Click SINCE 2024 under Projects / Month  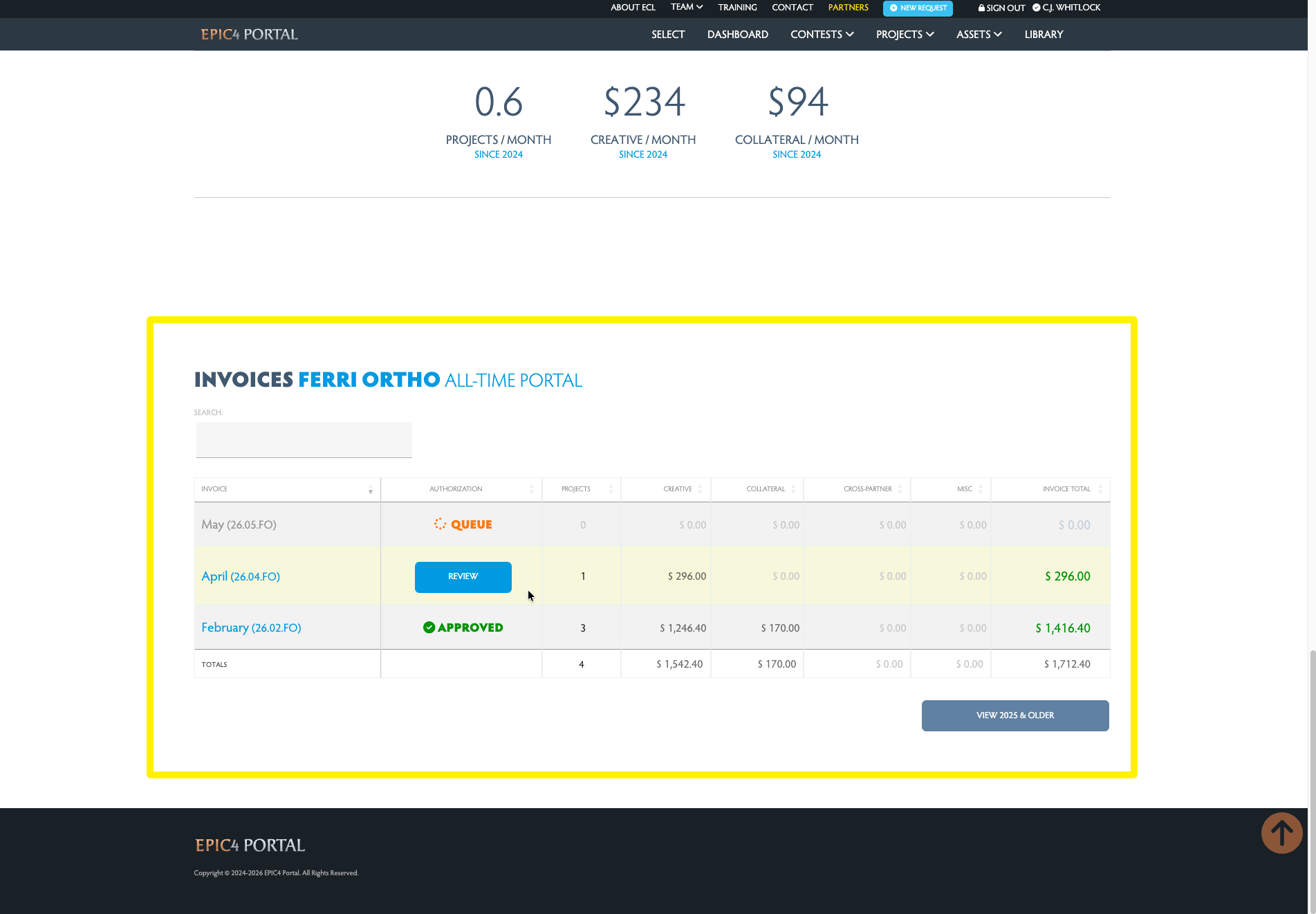coord(499,155)
